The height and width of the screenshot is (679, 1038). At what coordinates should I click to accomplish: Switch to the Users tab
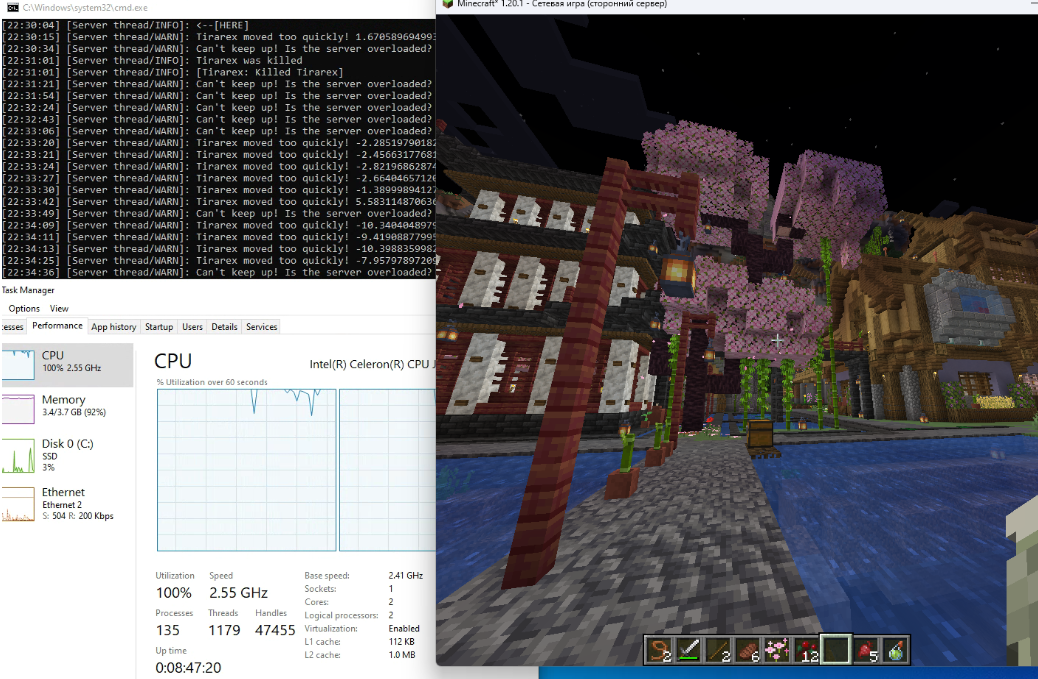192,327
